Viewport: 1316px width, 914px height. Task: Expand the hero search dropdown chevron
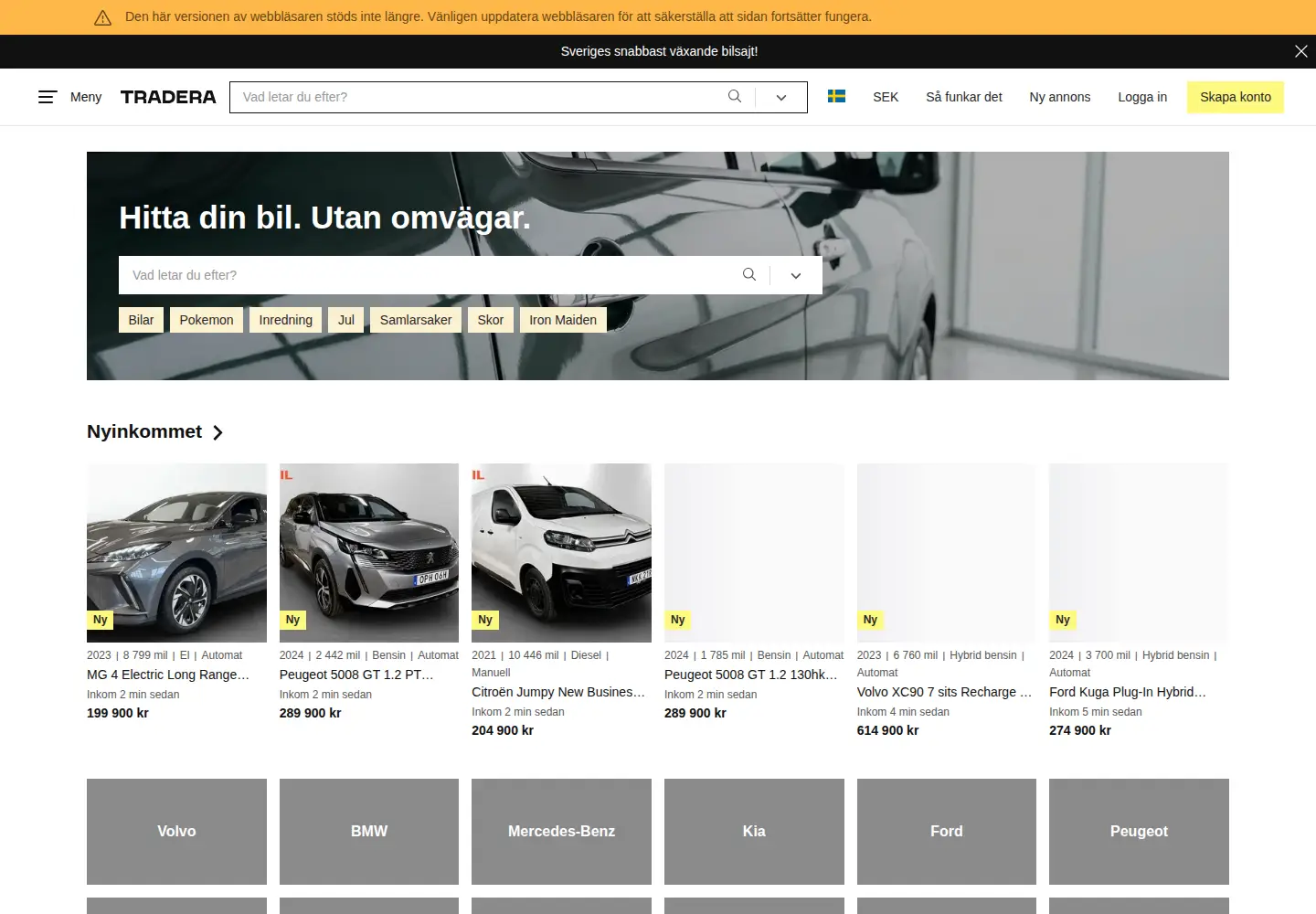point(796,275)
